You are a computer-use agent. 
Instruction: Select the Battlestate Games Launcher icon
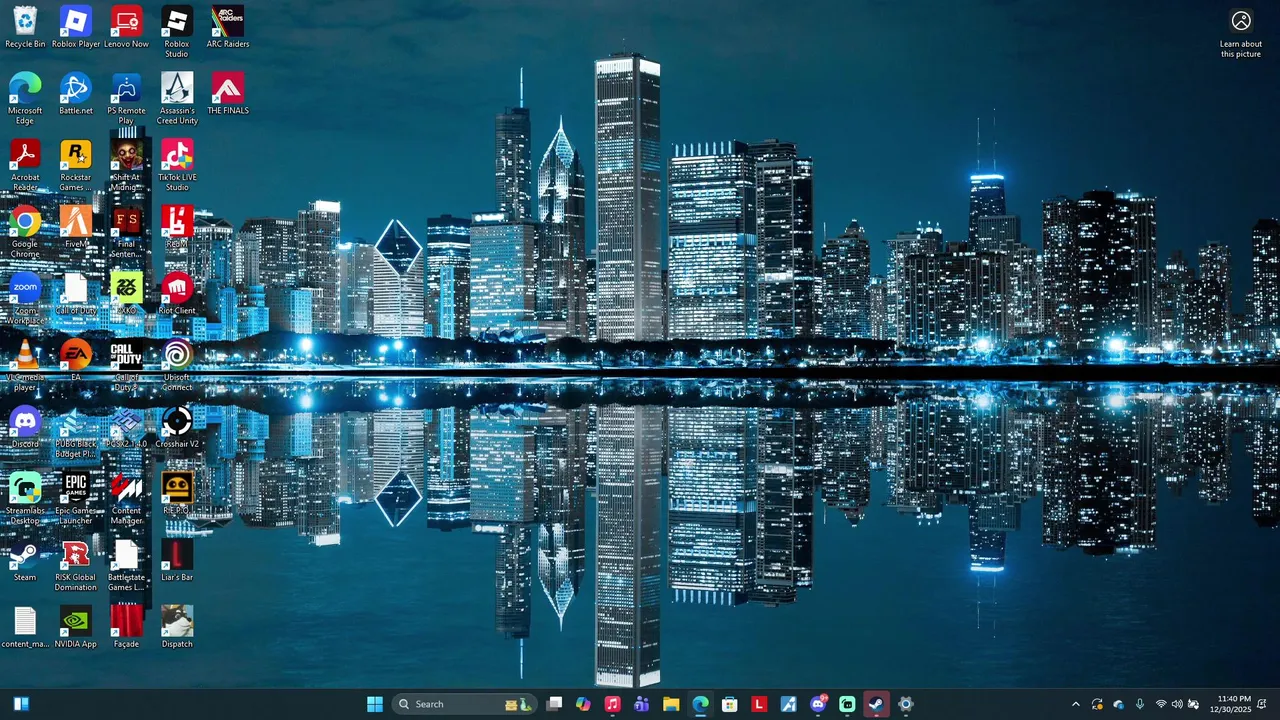click(x=126, y=566)
